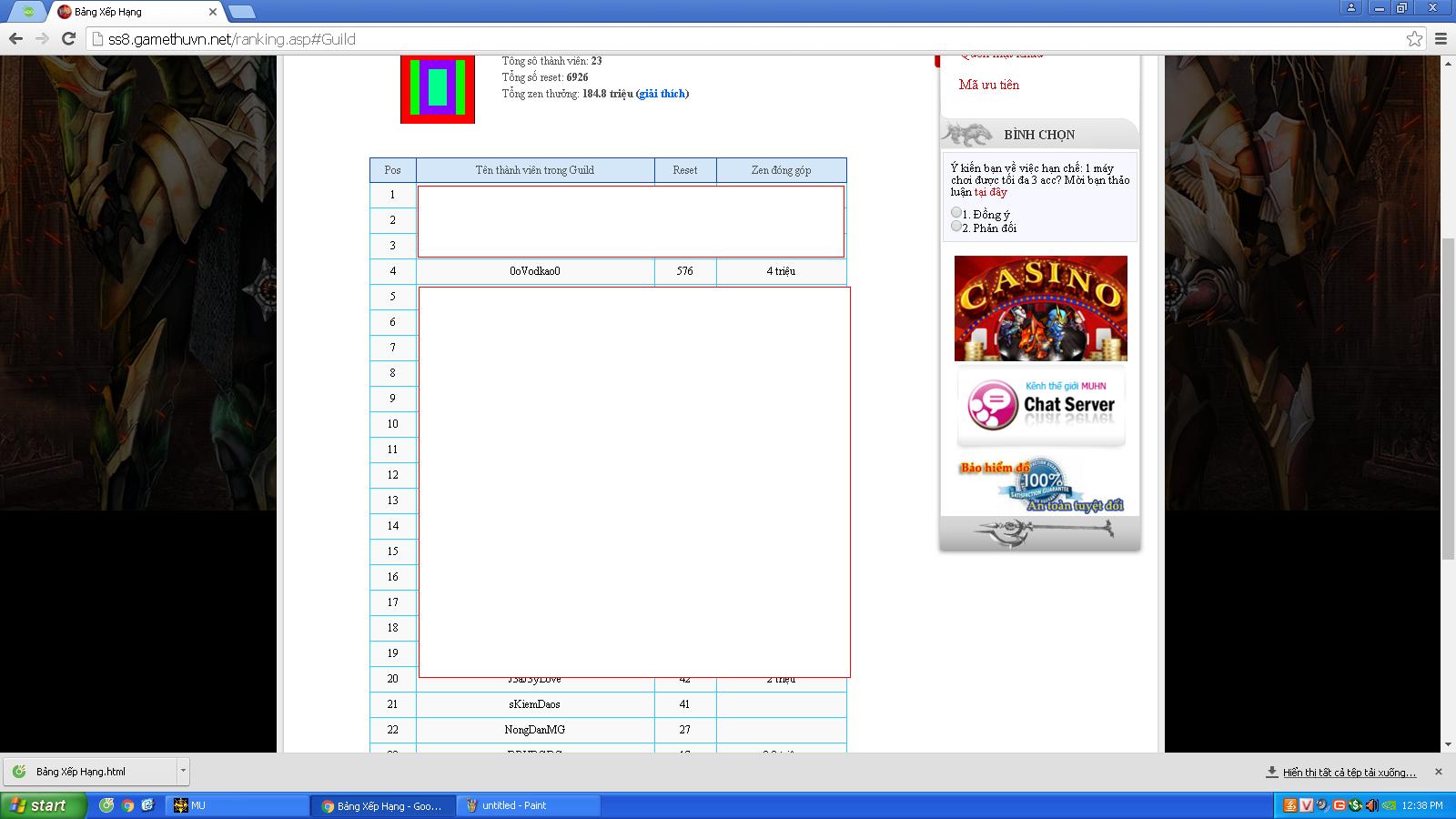Switch to untitled - Paint in taskbar
Screen dimensions: 1456x819
(528, 805)
